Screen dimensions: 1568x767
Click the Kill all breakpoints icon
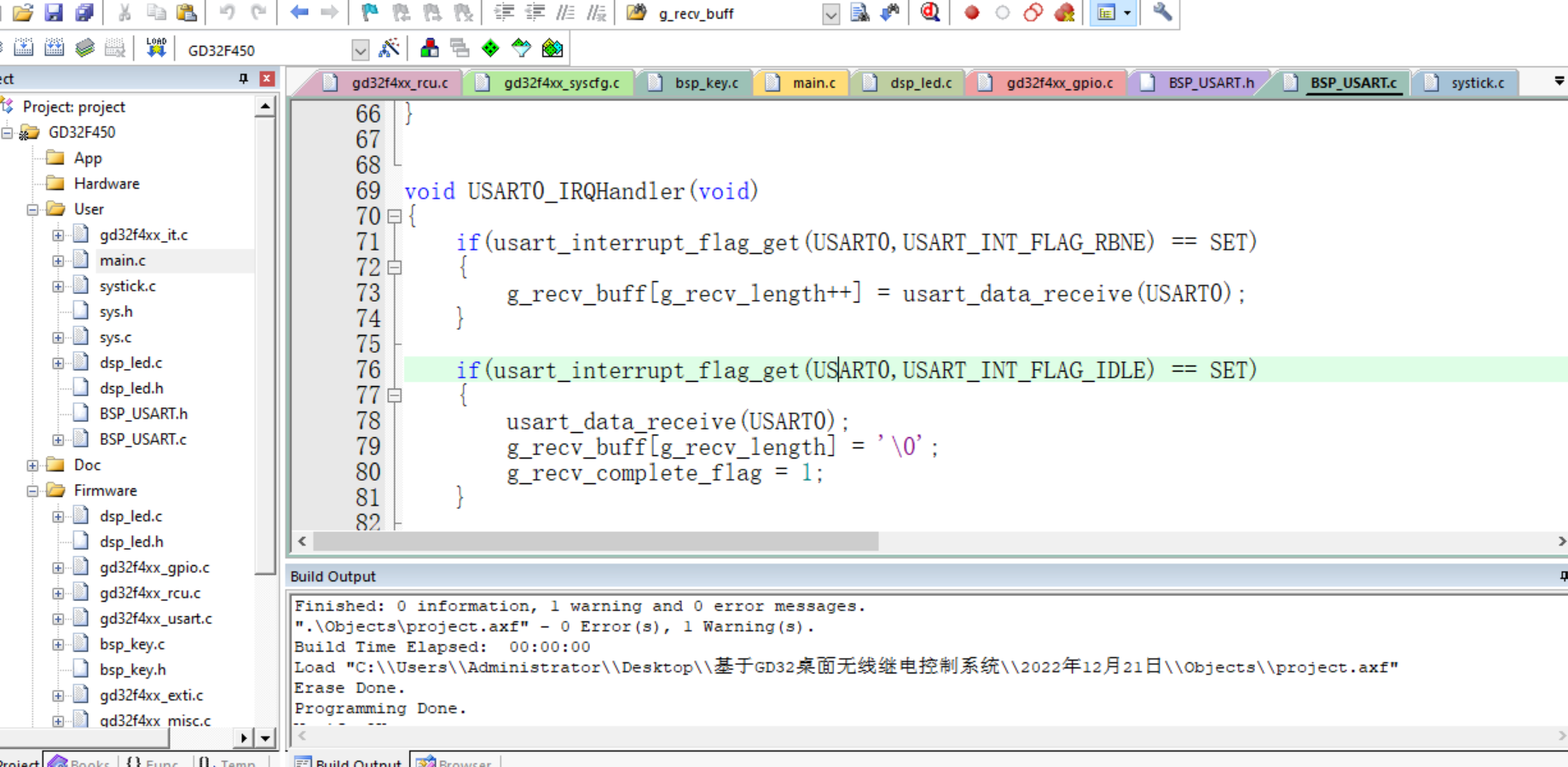(x=1064, y=13)
